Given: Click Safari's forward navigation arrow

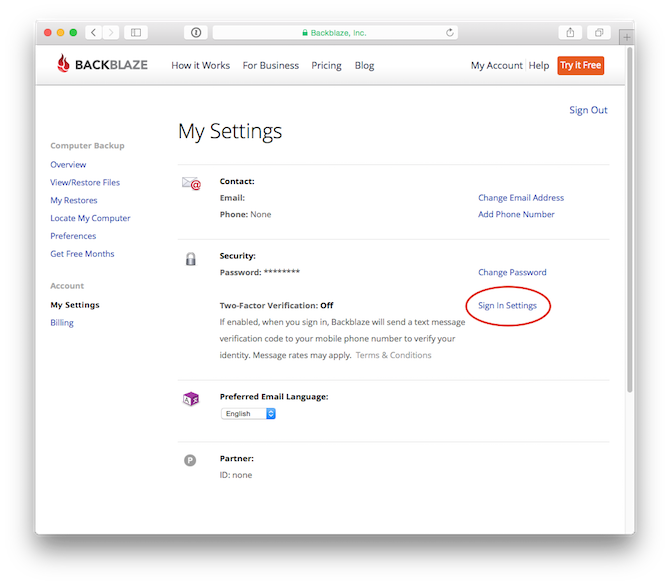Looking at the screenshot, I should [110, 33].
